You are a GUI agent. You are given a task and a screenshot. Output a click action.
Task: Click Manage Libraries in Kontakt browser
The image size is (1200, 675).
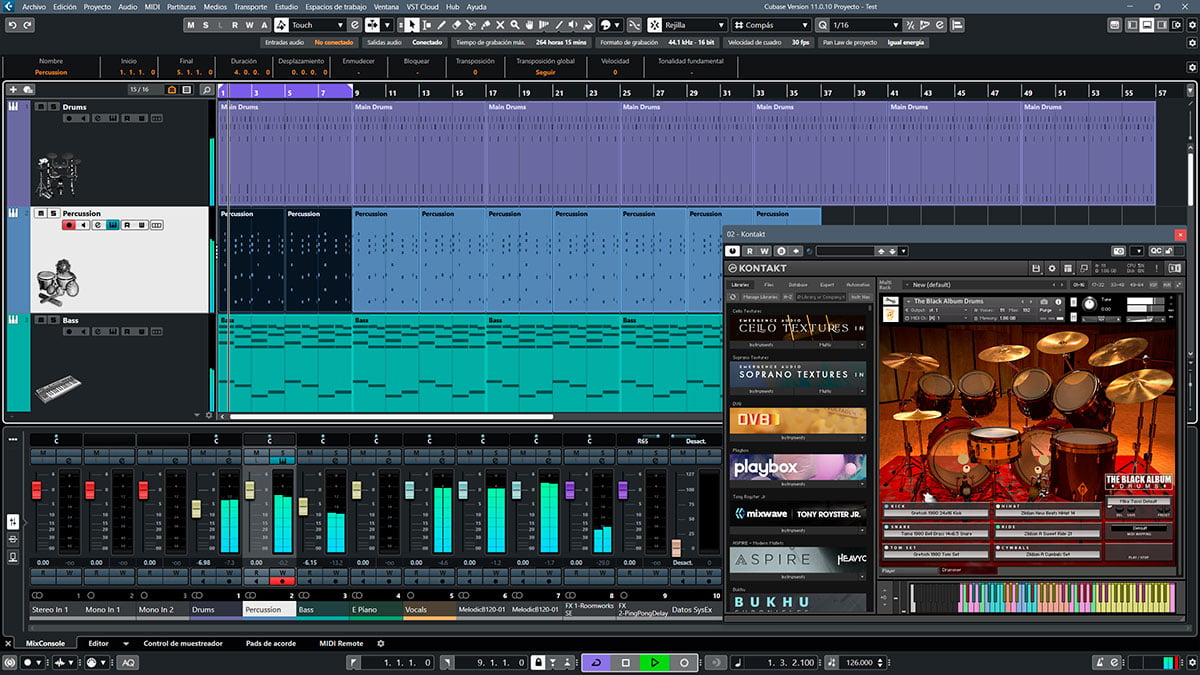pyautogui.click(x=761, y=297)
